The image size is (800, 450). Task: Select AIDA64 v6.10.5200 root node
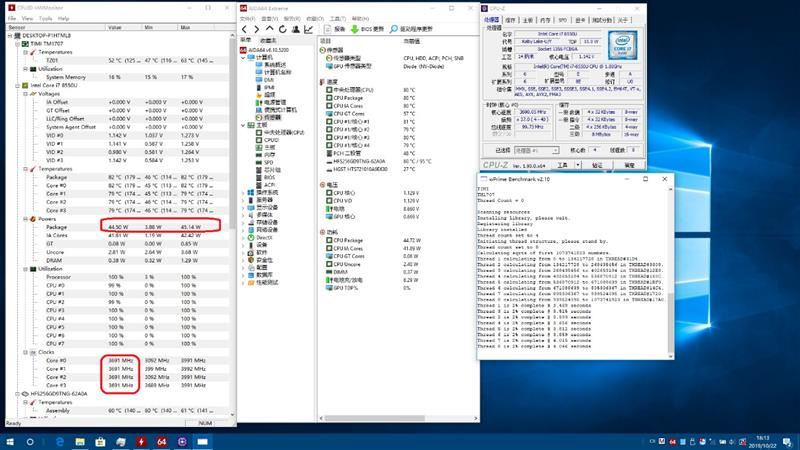[268, 50]
